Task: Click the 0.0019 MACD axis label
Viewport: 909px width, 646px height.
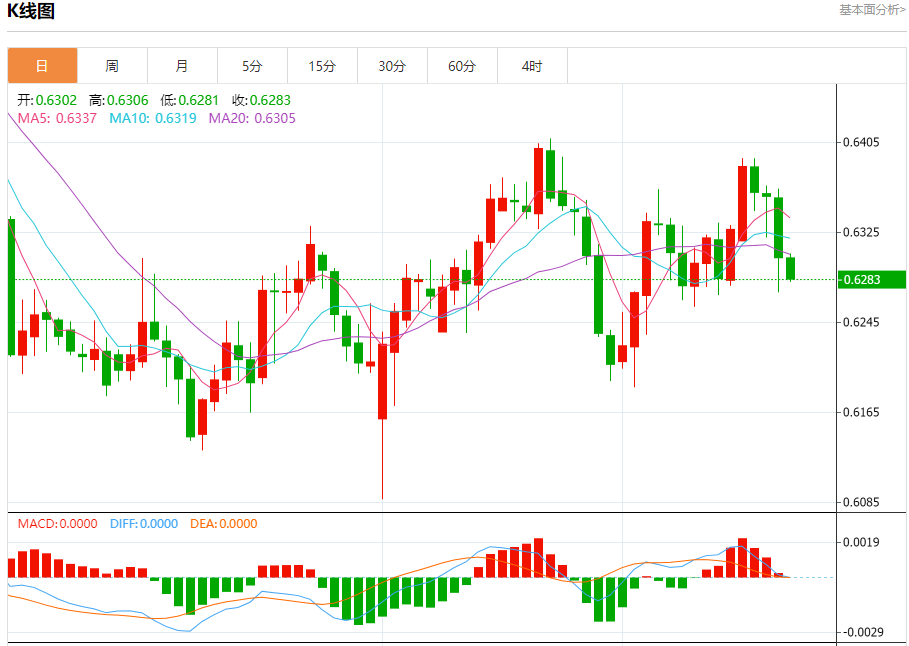Action: (862, 542)
